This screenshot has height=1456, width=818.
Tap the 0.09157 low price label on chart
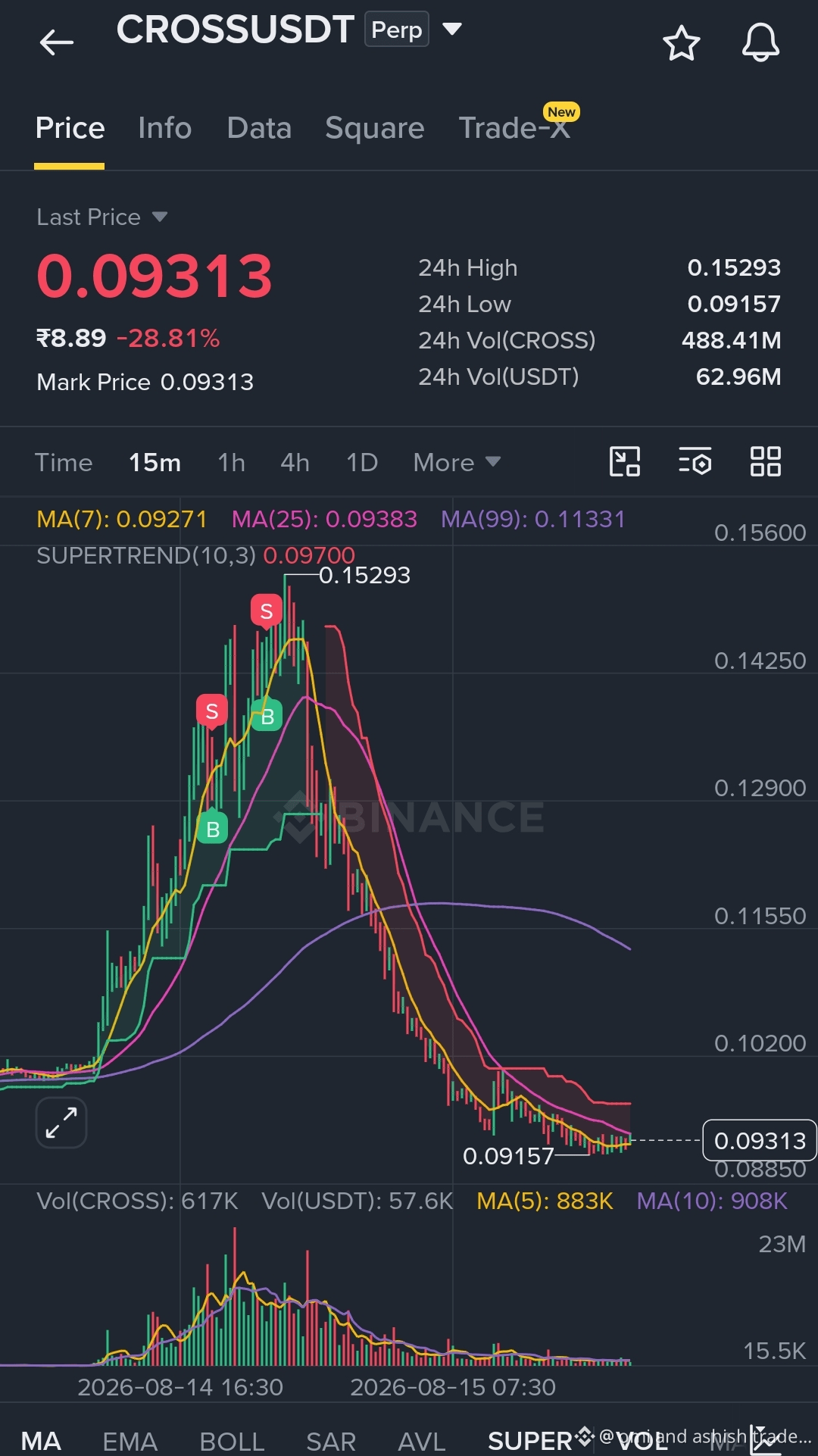tap(508, 1156)
